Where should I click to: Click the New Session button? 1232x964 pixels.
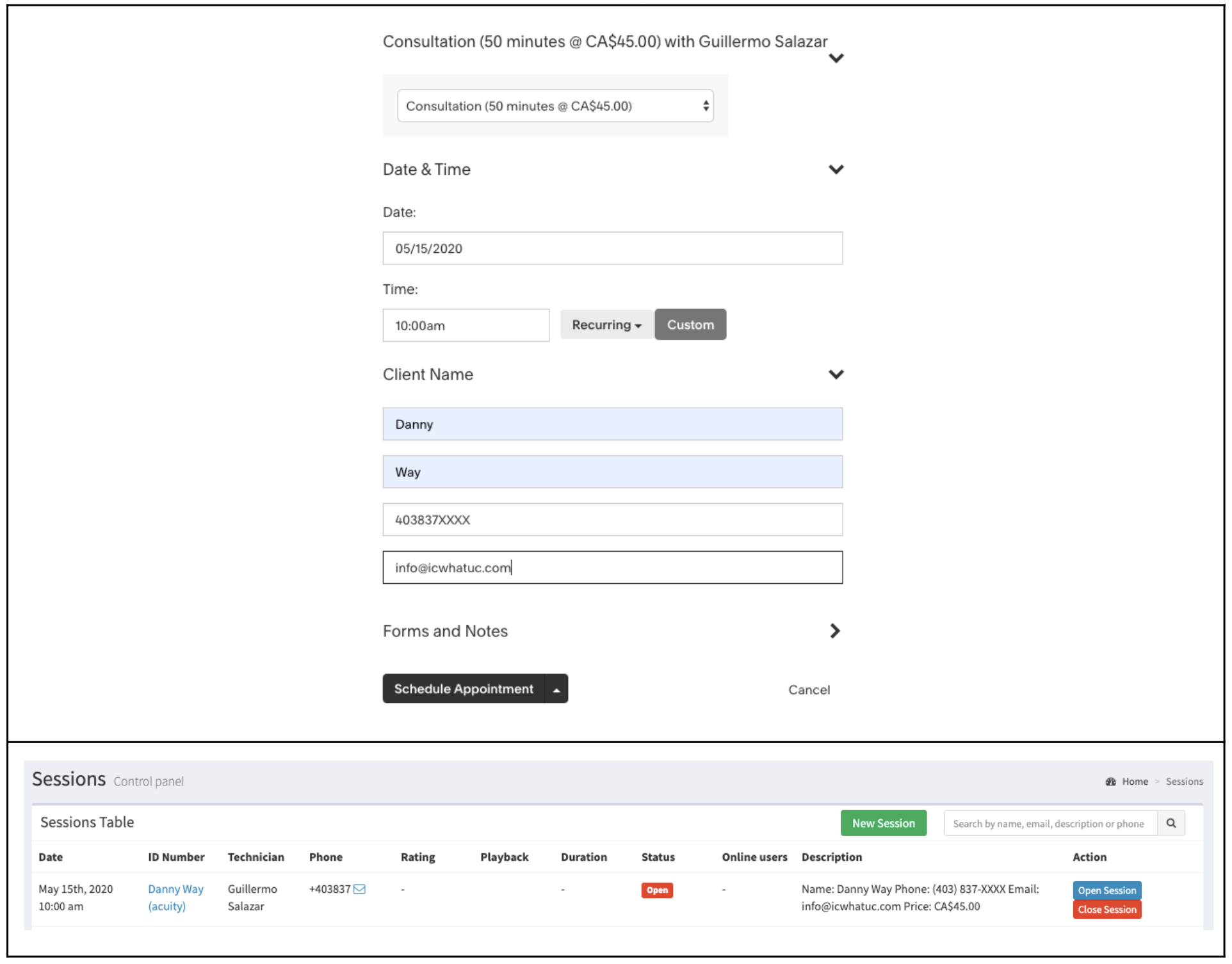pos(883,823)
